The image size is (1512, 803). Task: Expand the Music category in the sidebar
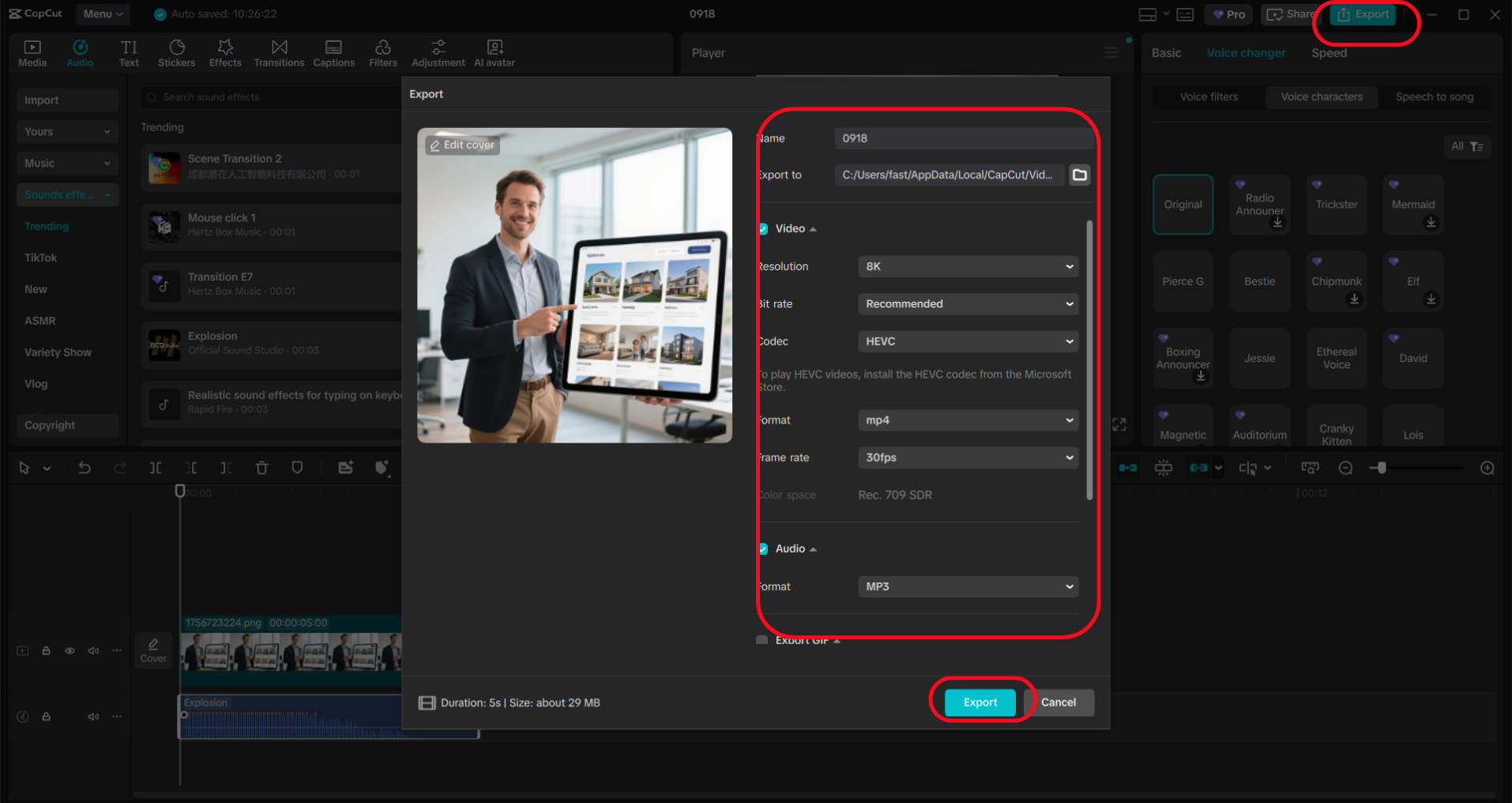[x=67, y=163]
